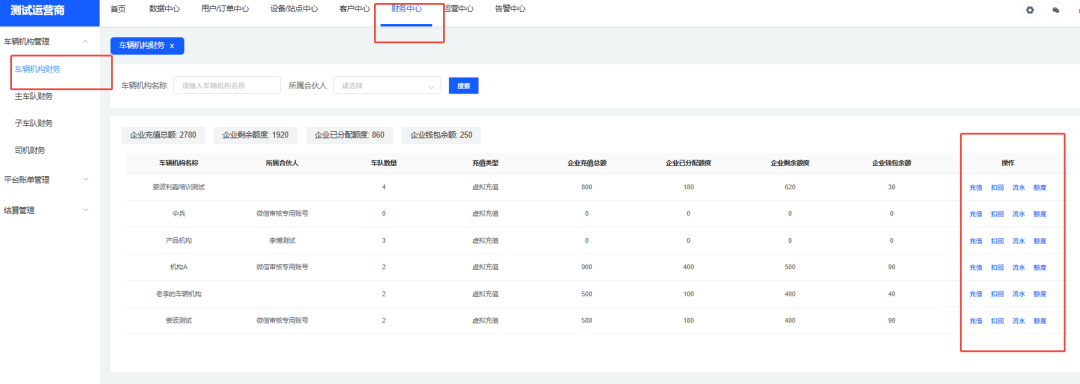Select 车辆机构财务 in the sidebar
The height and width of the screenshot is (384, 1080).
[x=38, y=69]
